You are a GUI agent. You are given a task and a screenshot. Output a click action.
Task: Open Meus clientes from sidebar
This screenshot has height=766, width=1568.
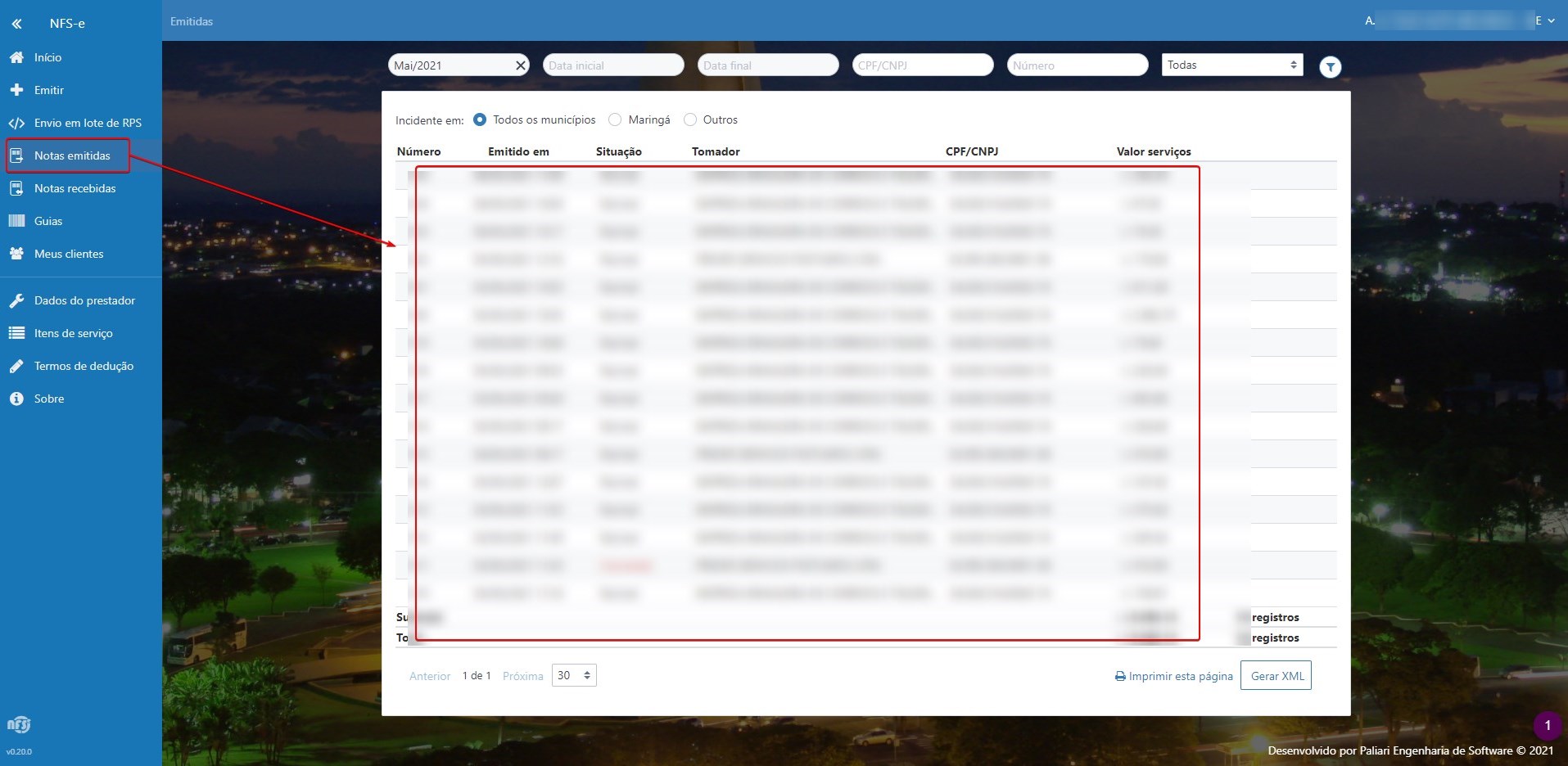[68, 254]
